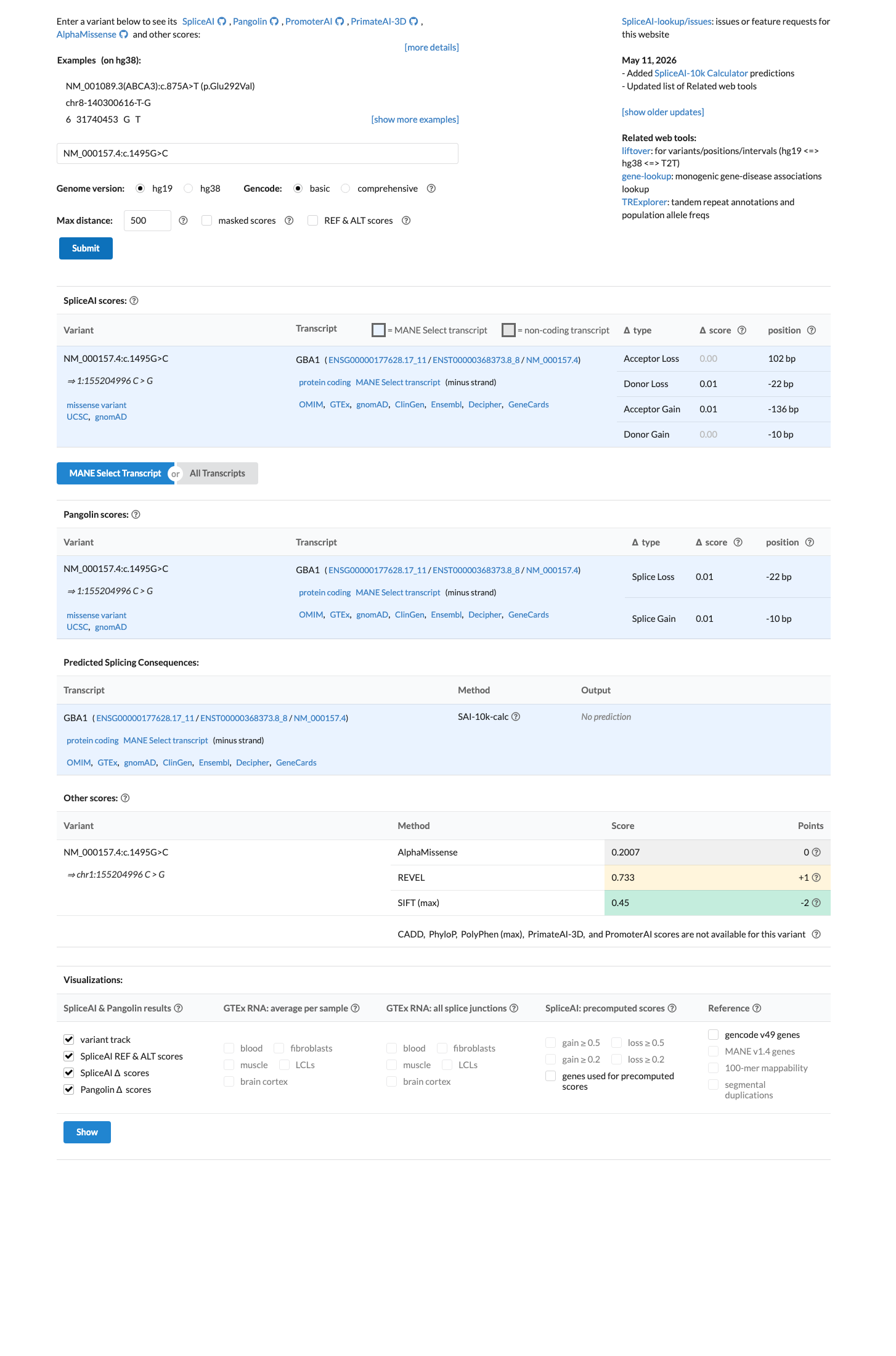Open SpliceAI-lookup/issues link
Viewport: 896px width, 1356px height.
[x=667, y=22]
